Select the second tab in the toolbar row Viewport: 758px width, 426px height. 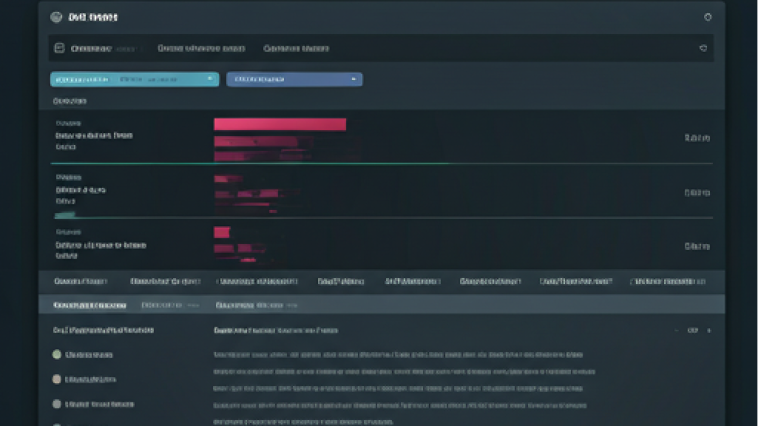201,48
